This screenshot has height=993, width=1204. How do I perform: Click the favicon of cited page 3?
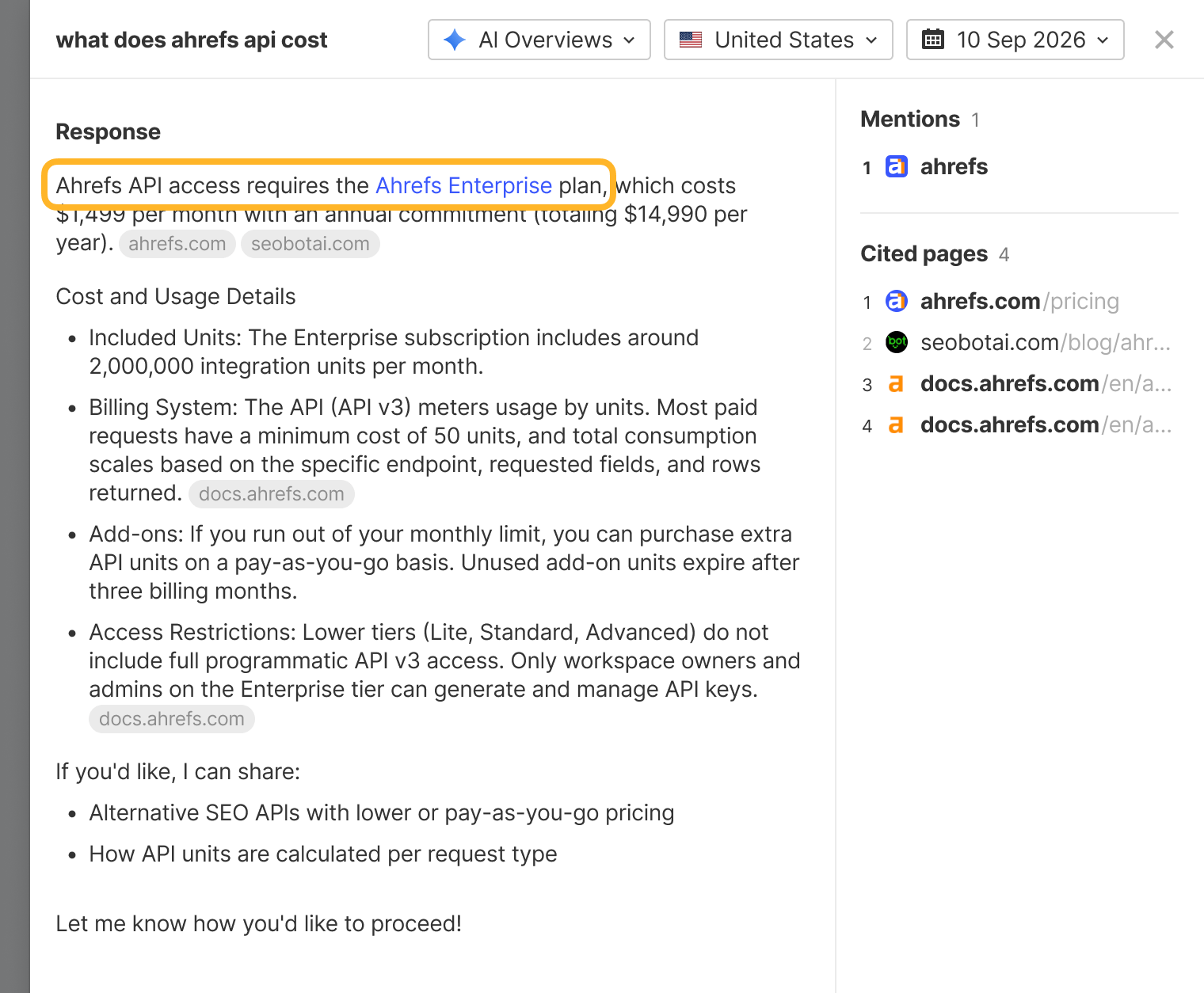(x=897, y=383)
